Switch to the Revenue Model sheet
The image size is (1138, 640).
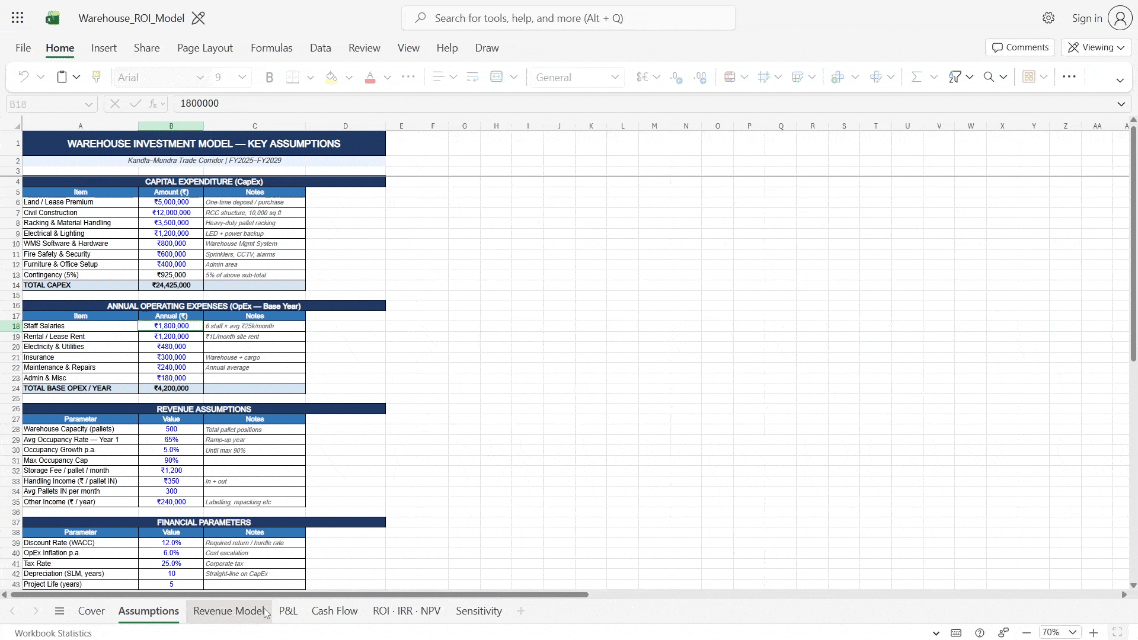(229, 611)
